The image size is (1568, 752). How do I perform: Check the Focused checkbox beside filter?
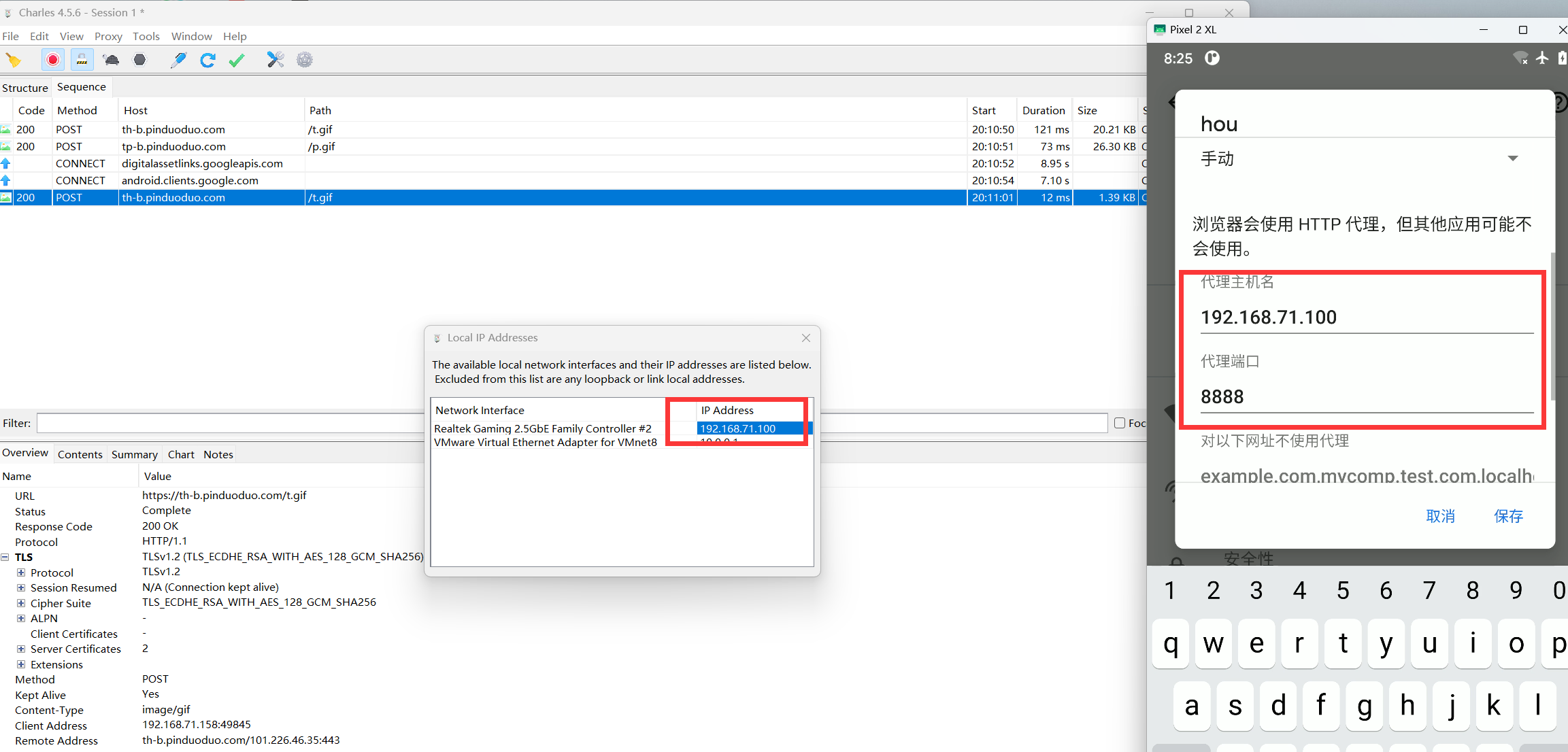click(1120, 423)
